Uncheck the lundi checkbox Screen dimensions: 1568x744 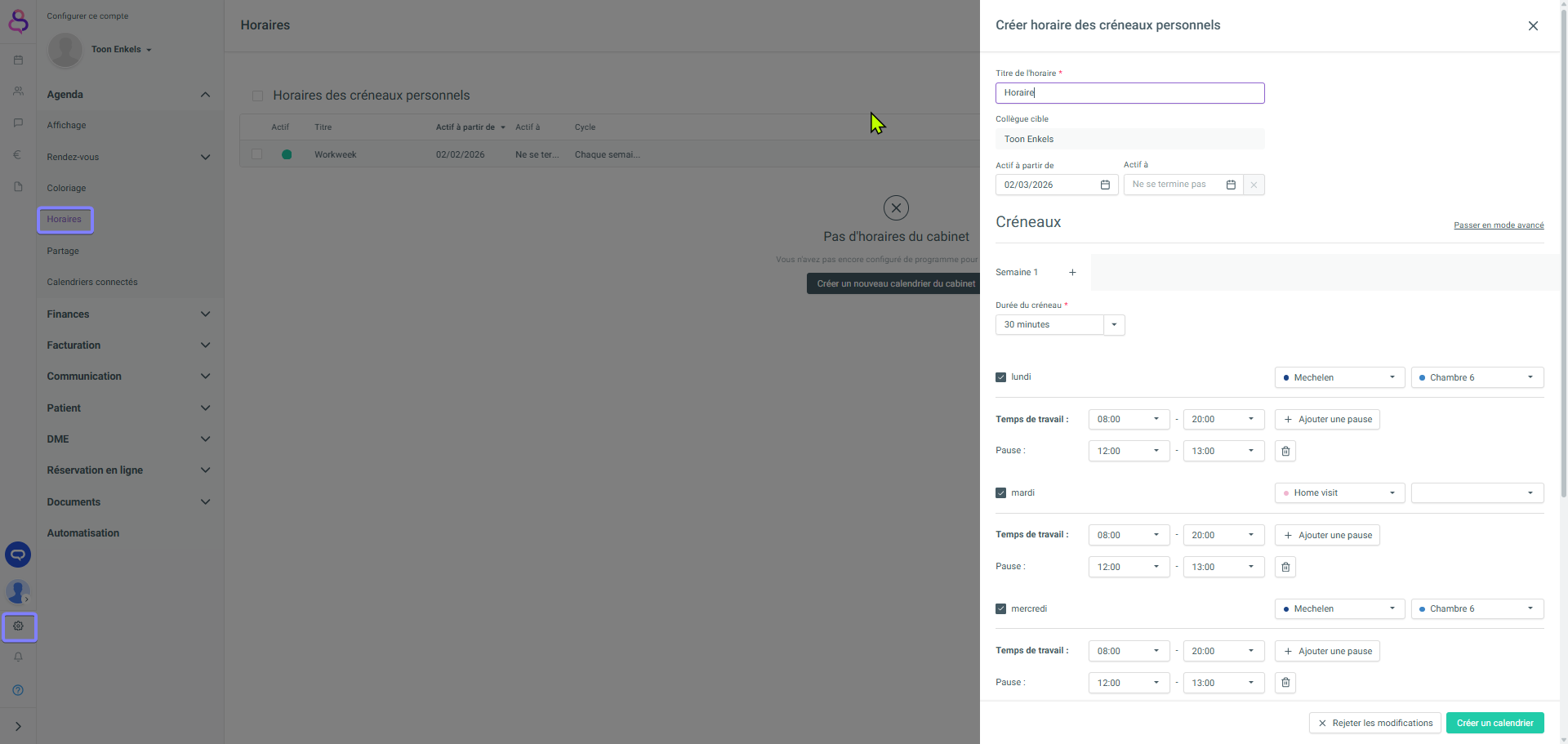pyautogui.click(x=1000, y=377)
